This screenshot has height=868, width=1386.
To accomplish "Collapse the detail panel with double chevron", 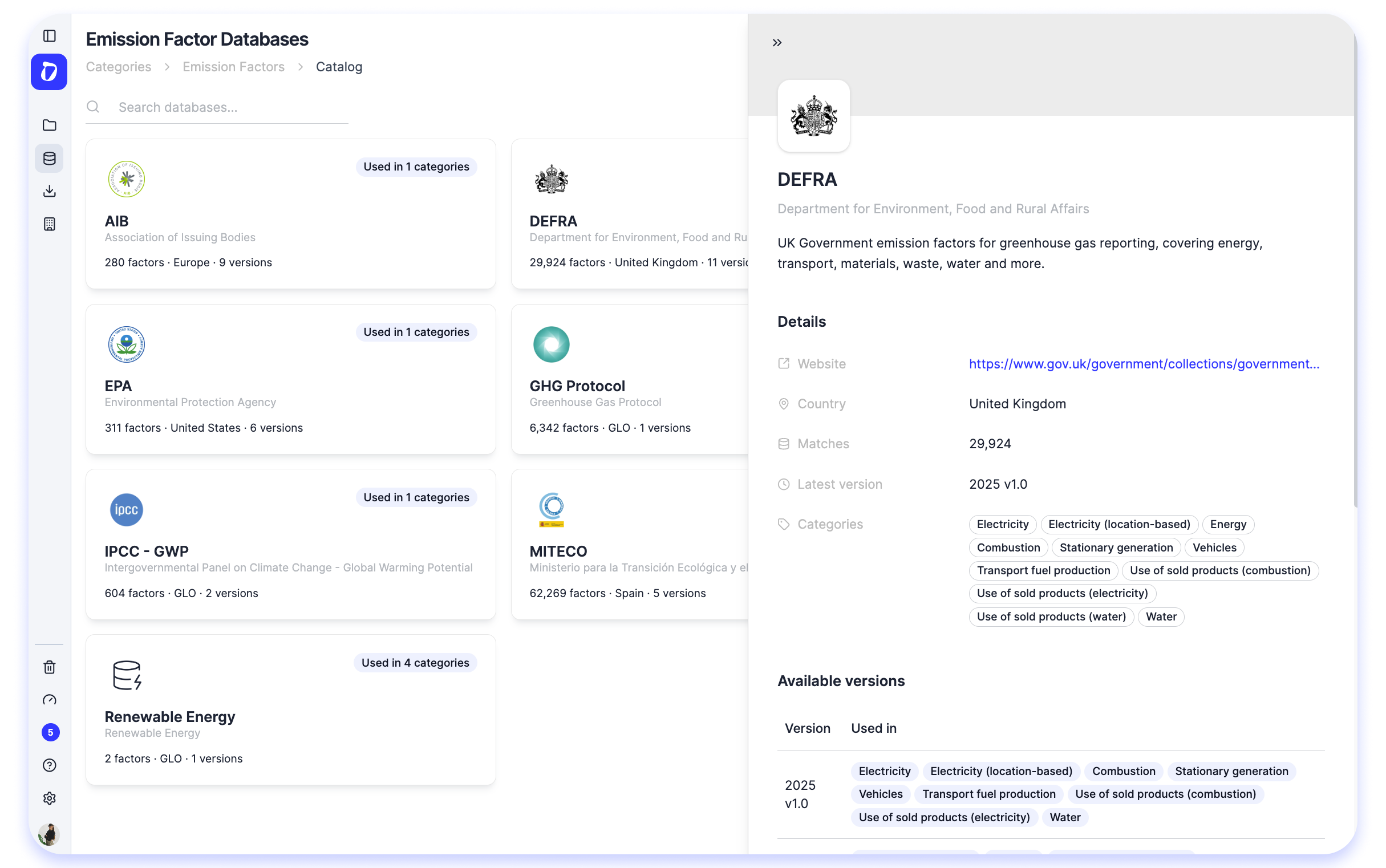I will [x=777, y=42].
